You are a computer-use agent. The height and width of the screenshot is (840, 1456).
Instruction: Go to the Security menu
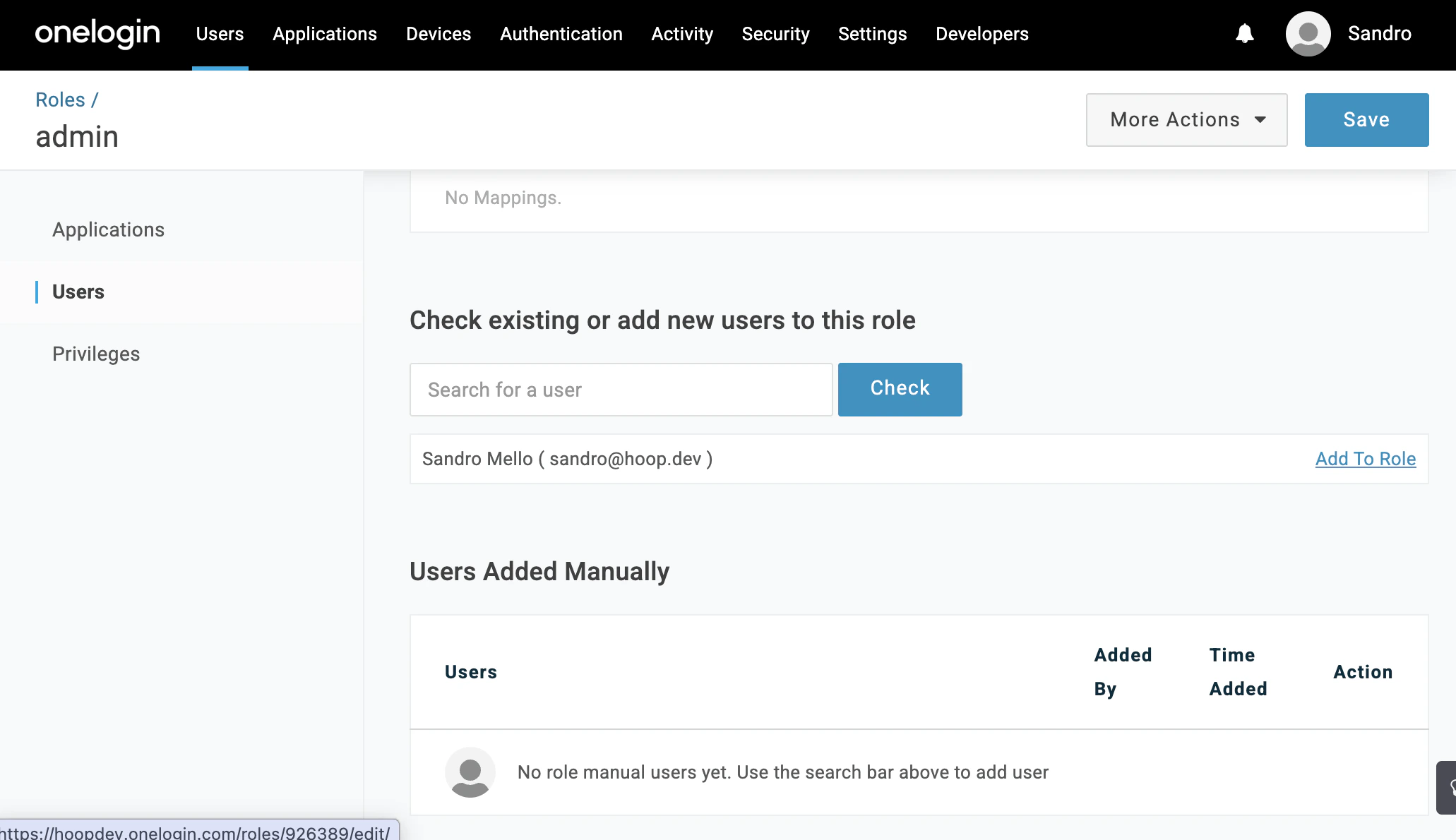(775, 34)
